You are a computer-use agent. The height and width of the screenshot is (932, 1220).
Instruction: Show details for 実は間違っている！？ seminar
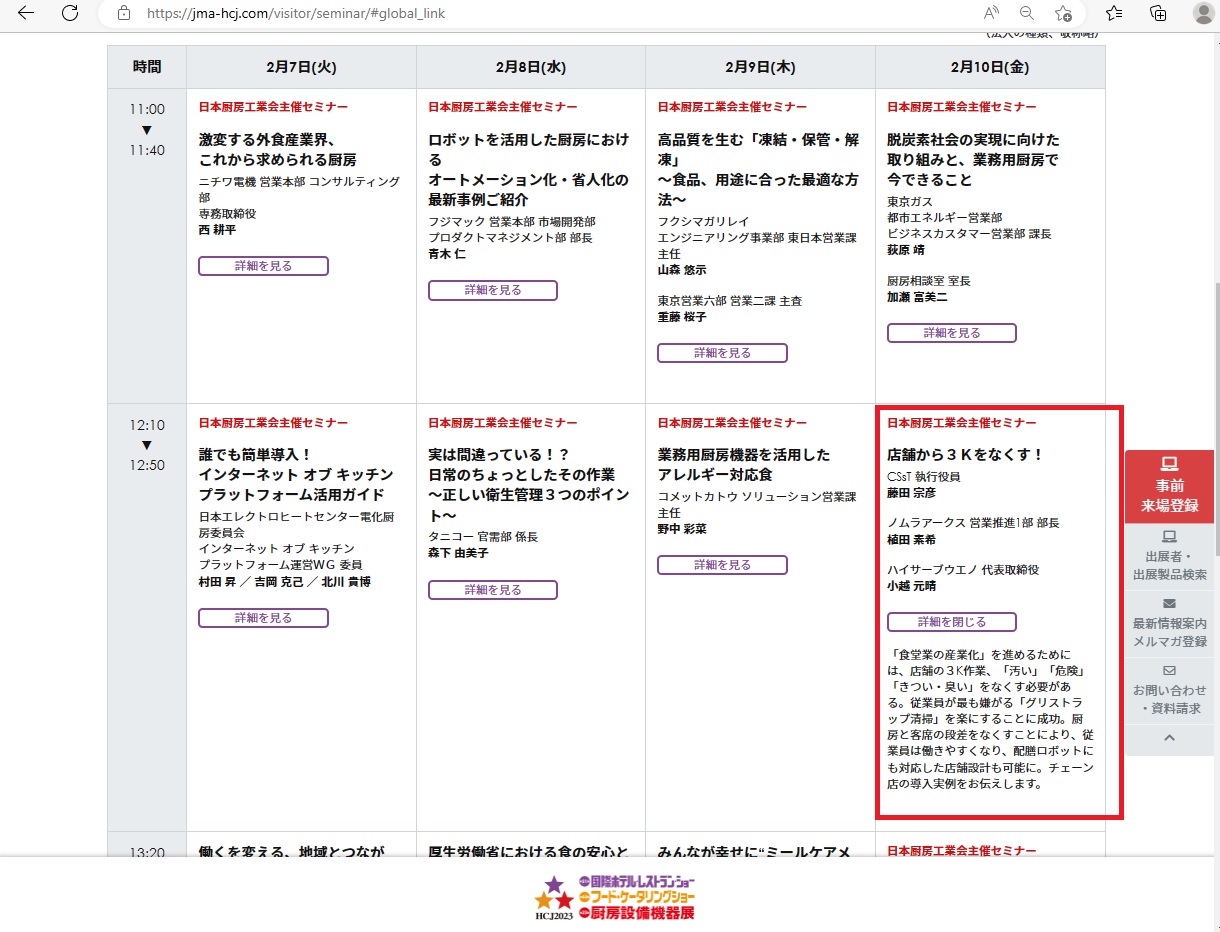493,590
